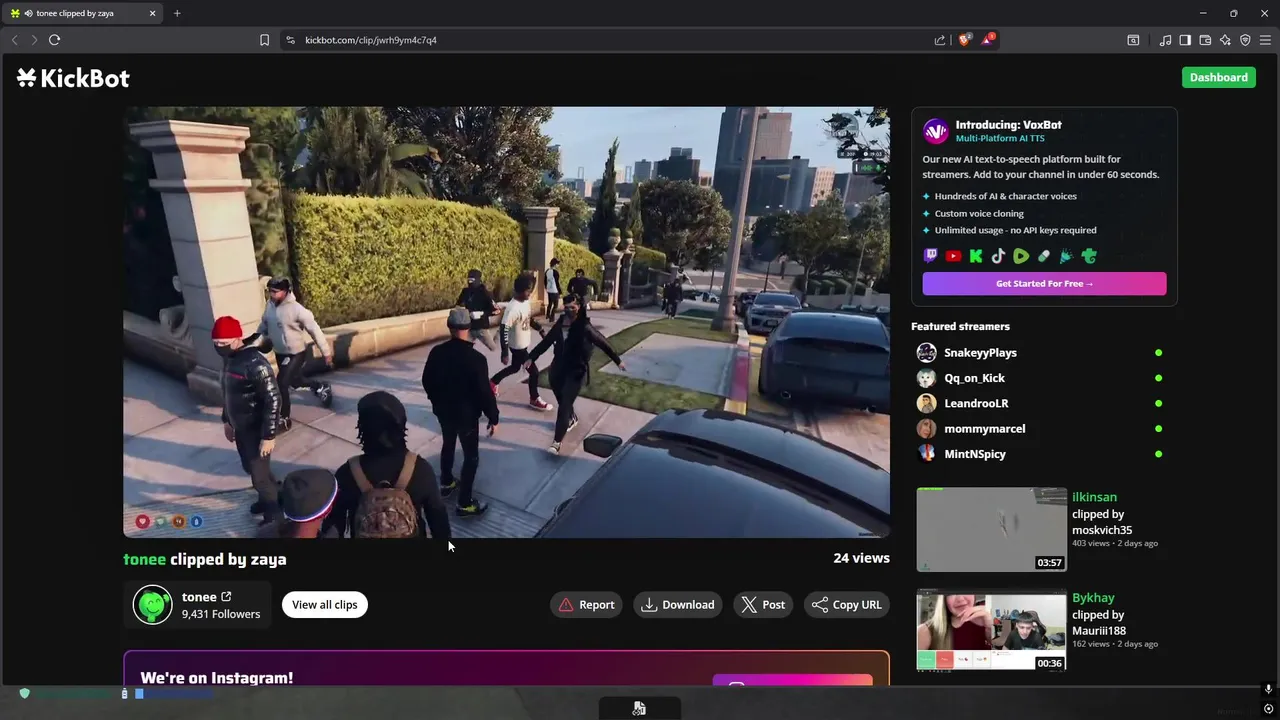Select the 'tonee clipped by zaya' tab
1280x720 pixels.
tap(84, 13)
